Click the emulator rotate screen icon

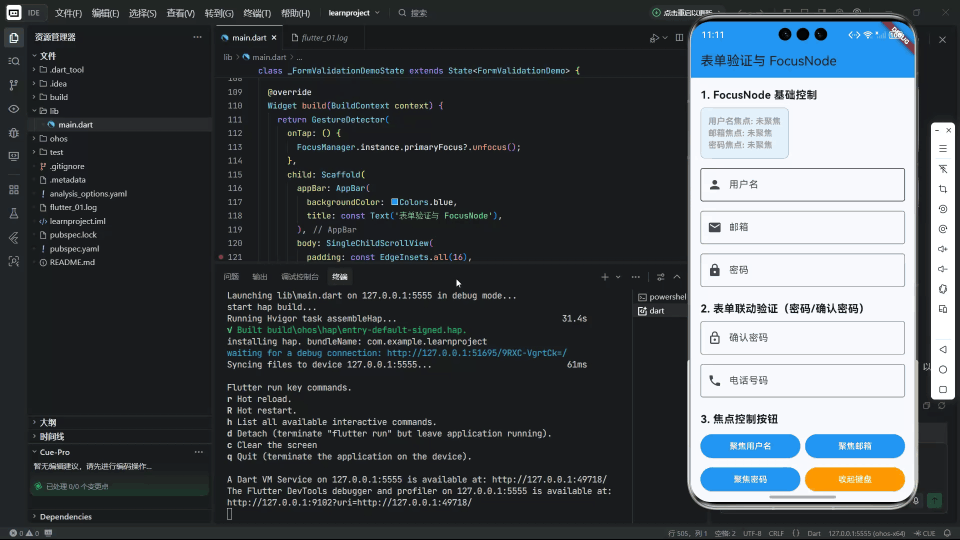[x=943, y=289]
